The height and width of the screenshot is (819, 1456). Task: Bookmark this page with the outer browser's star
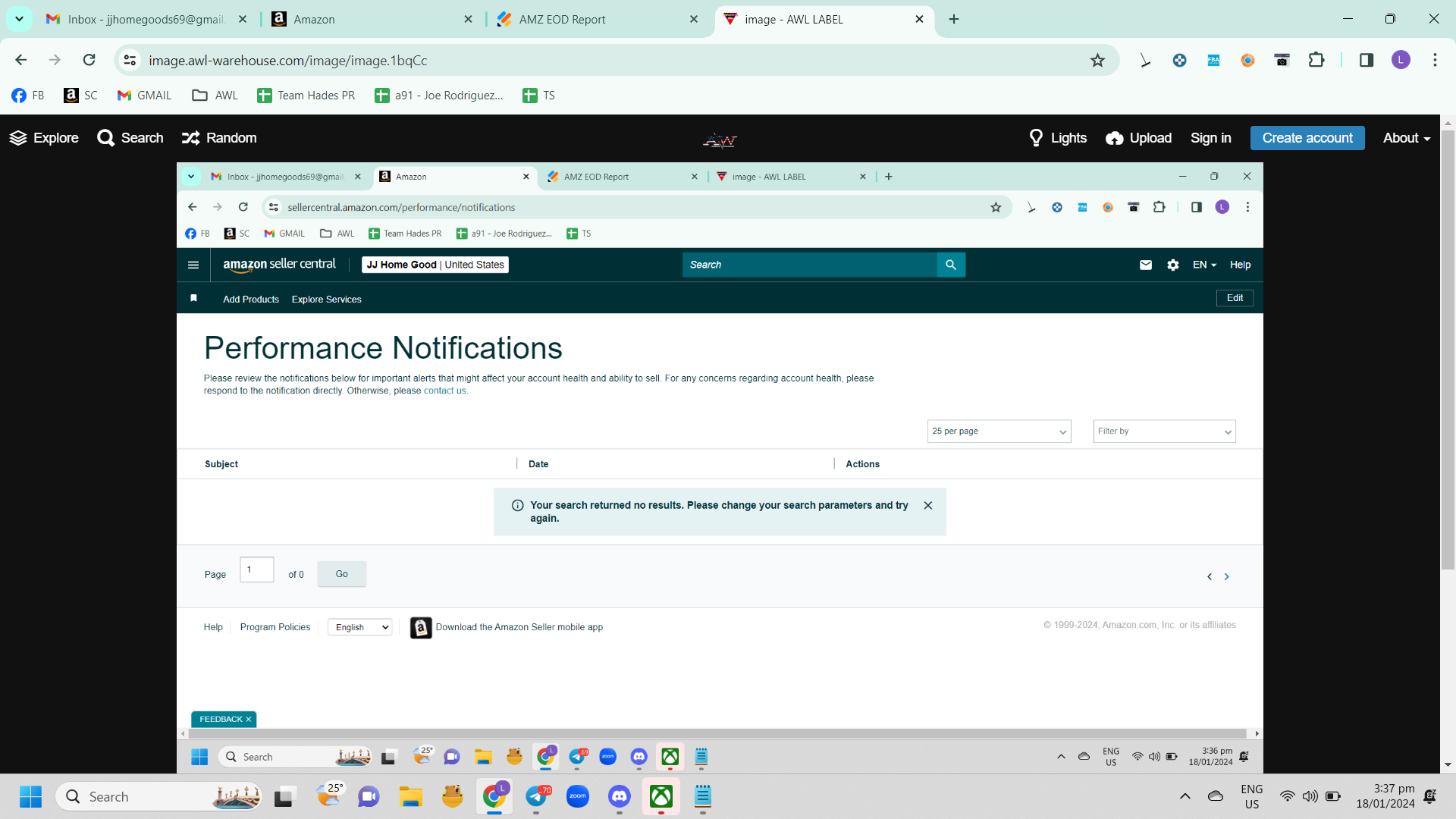1097,60
